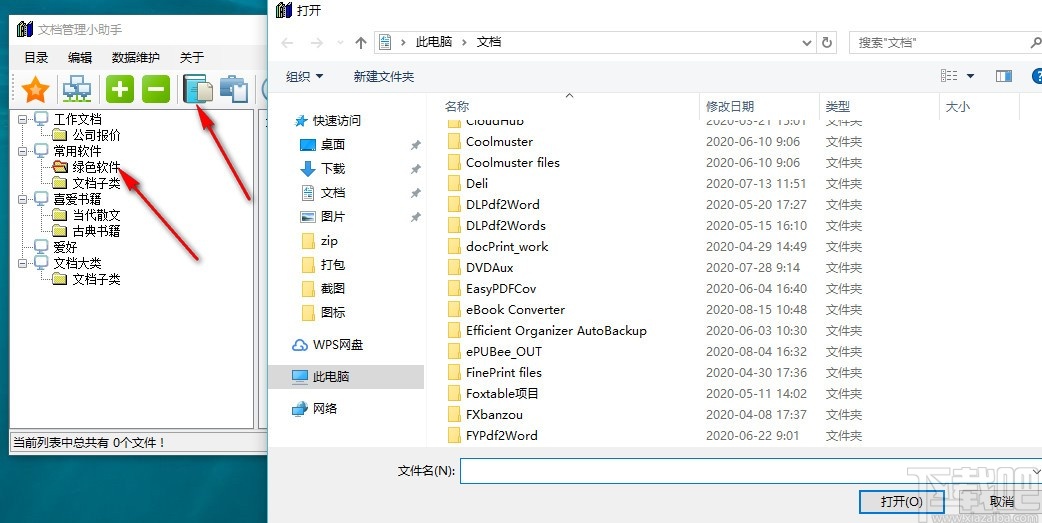The image size is (1042, 523).
Task: Select 公司报价 in the tree
Action: pyautogui.click(x=96, y=136)
